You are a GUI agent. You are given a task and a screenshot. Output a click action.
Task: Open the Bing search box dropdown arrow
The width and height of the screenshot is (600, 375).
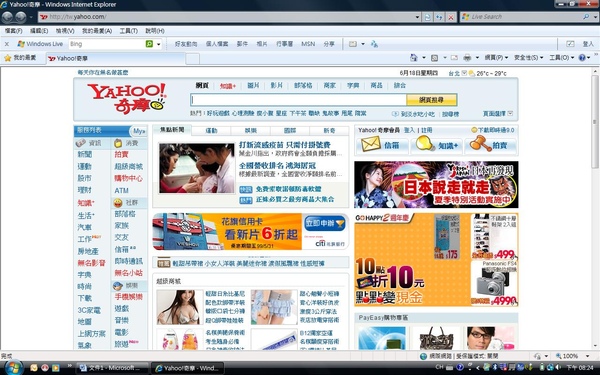point(158,44)
